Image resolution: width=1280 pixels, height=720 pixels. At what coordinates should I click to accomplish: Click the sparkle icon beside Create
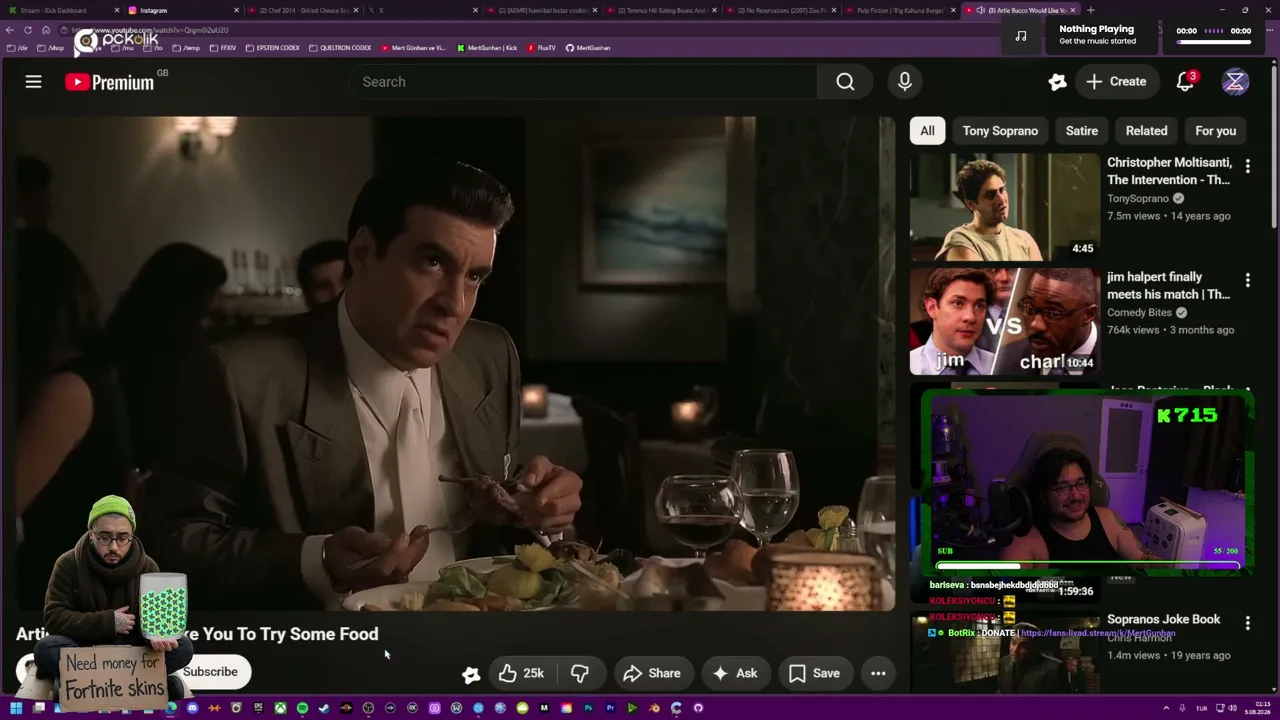[x=1057, y=82]
